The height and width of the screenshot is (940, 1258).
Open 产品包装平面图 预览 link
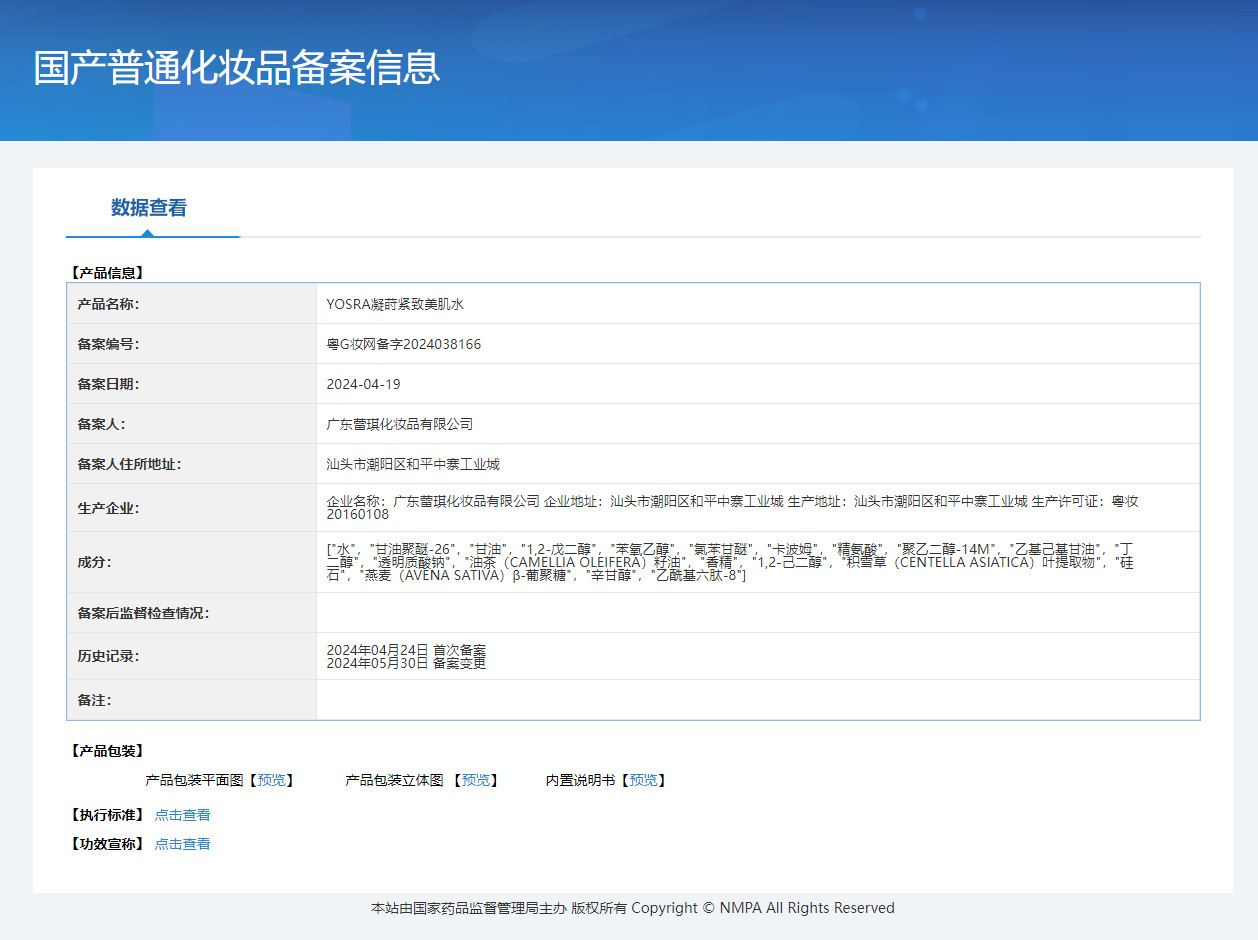pyautogui.click(x=270, y=780)
